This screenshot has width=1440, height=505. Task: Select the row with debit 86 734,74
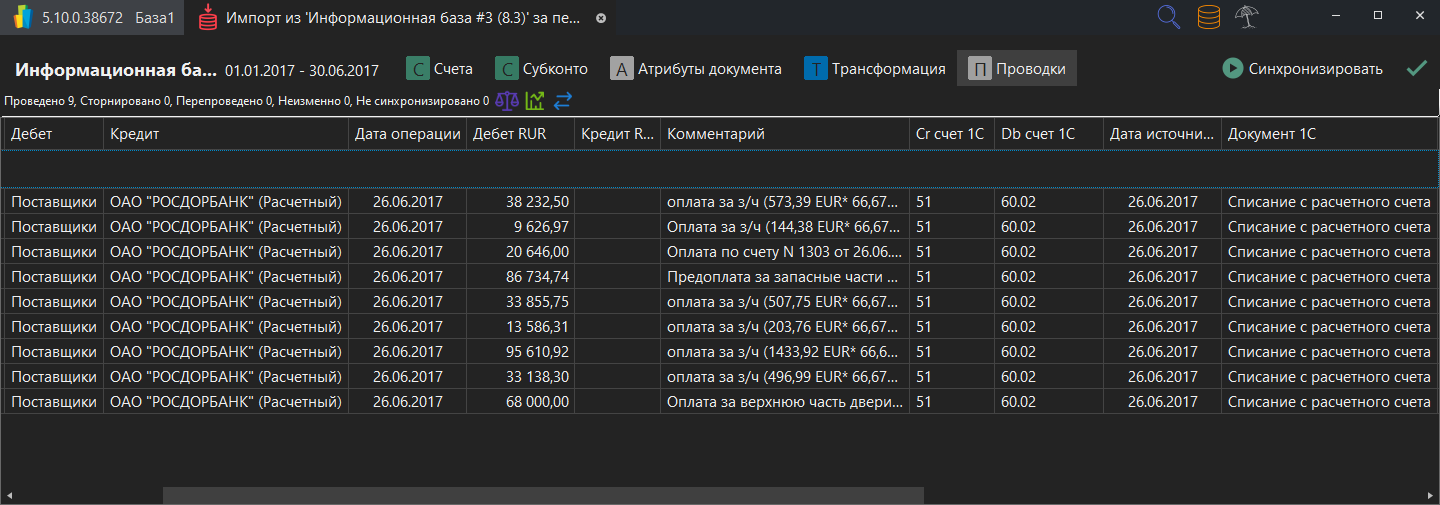(537, 277)
